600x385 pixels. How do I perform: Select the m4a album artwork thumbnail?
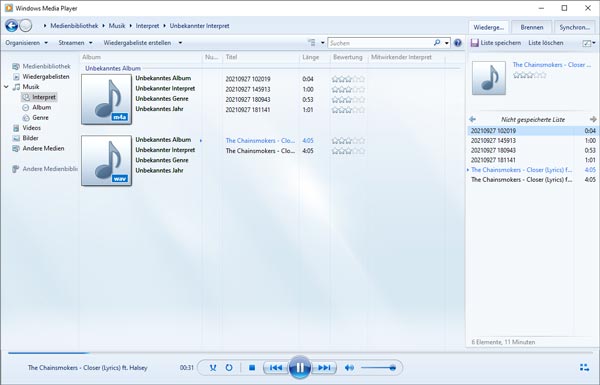tap(106, 100)
